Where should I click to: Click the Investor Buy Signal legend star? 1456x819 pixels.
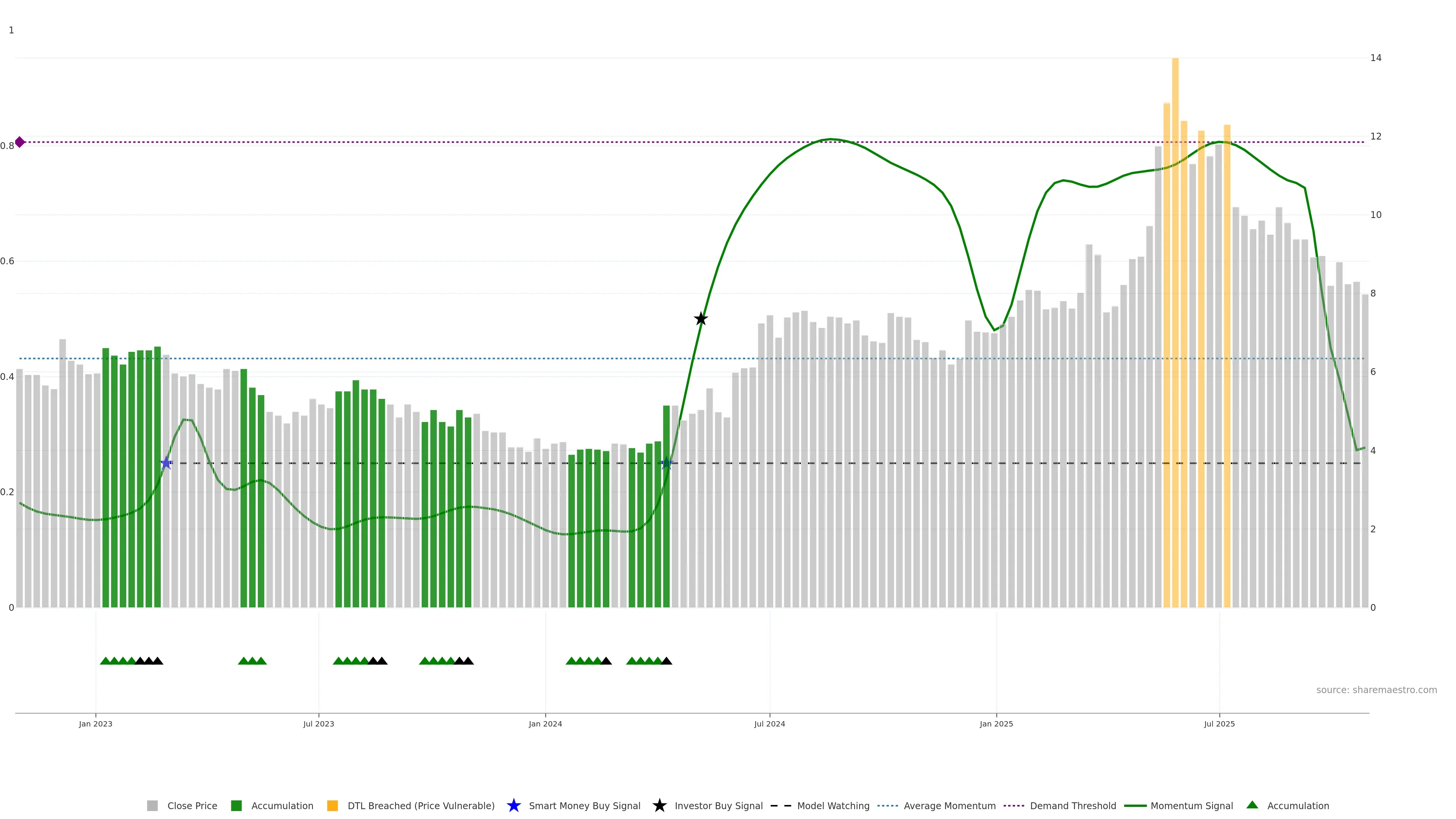659,805
